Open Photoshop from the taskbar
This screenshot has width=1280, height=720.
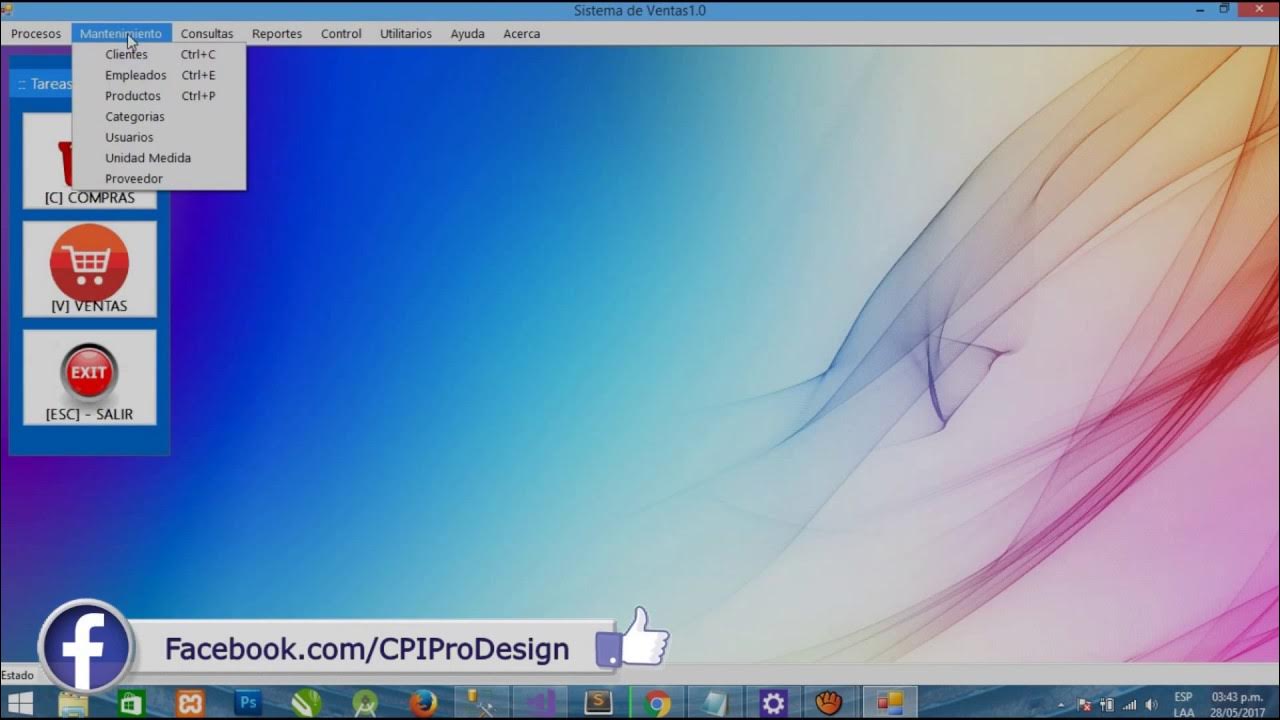coord(248,704)
